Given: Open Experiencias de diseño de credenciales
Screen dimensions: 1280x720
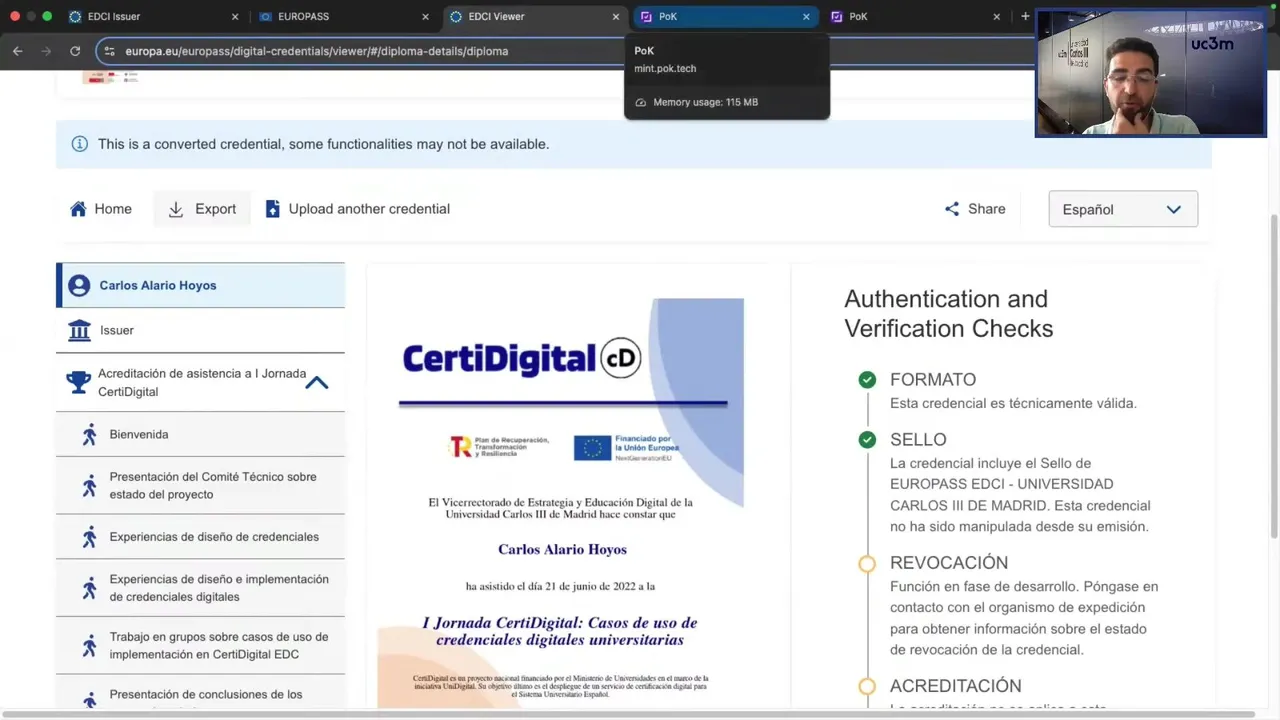Looking at the screenshot, I should [200, 537].
